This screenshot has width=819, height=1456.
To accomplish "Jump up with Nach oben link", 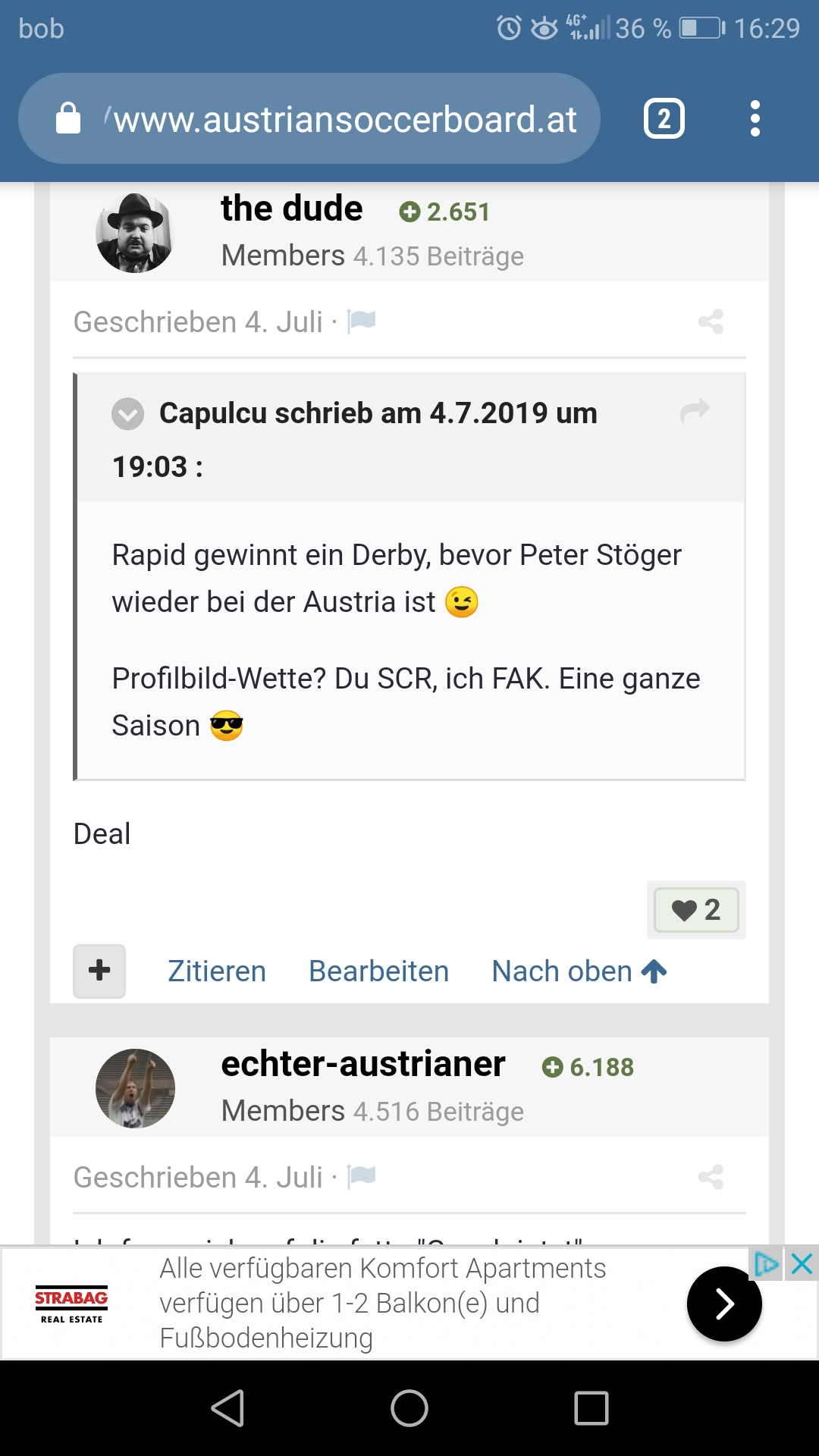I will click(579, 971).
